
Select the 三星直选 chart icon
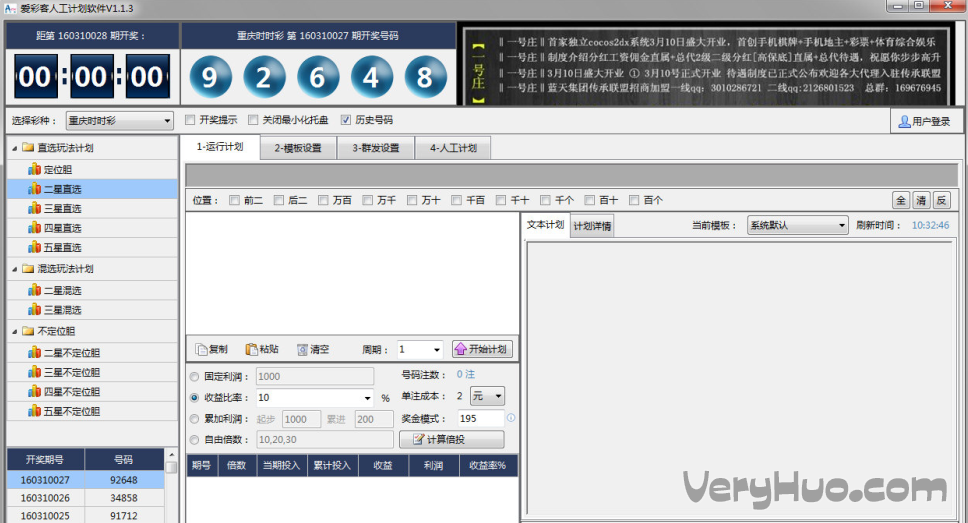click(35, 209)
